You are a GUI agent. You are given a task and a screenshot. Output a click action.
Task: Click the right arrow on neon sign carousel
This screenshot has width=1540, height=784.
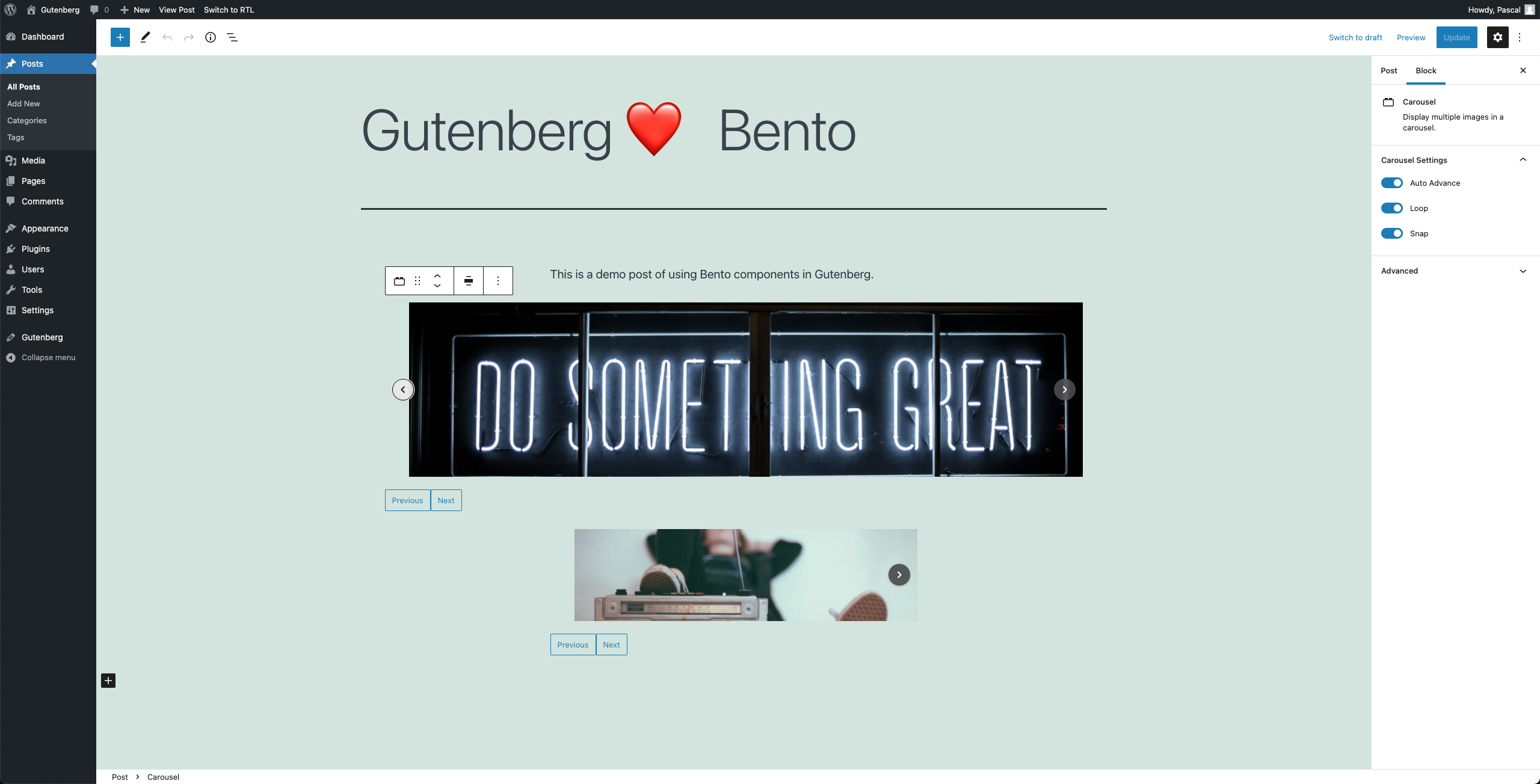tap(1065, 390)
